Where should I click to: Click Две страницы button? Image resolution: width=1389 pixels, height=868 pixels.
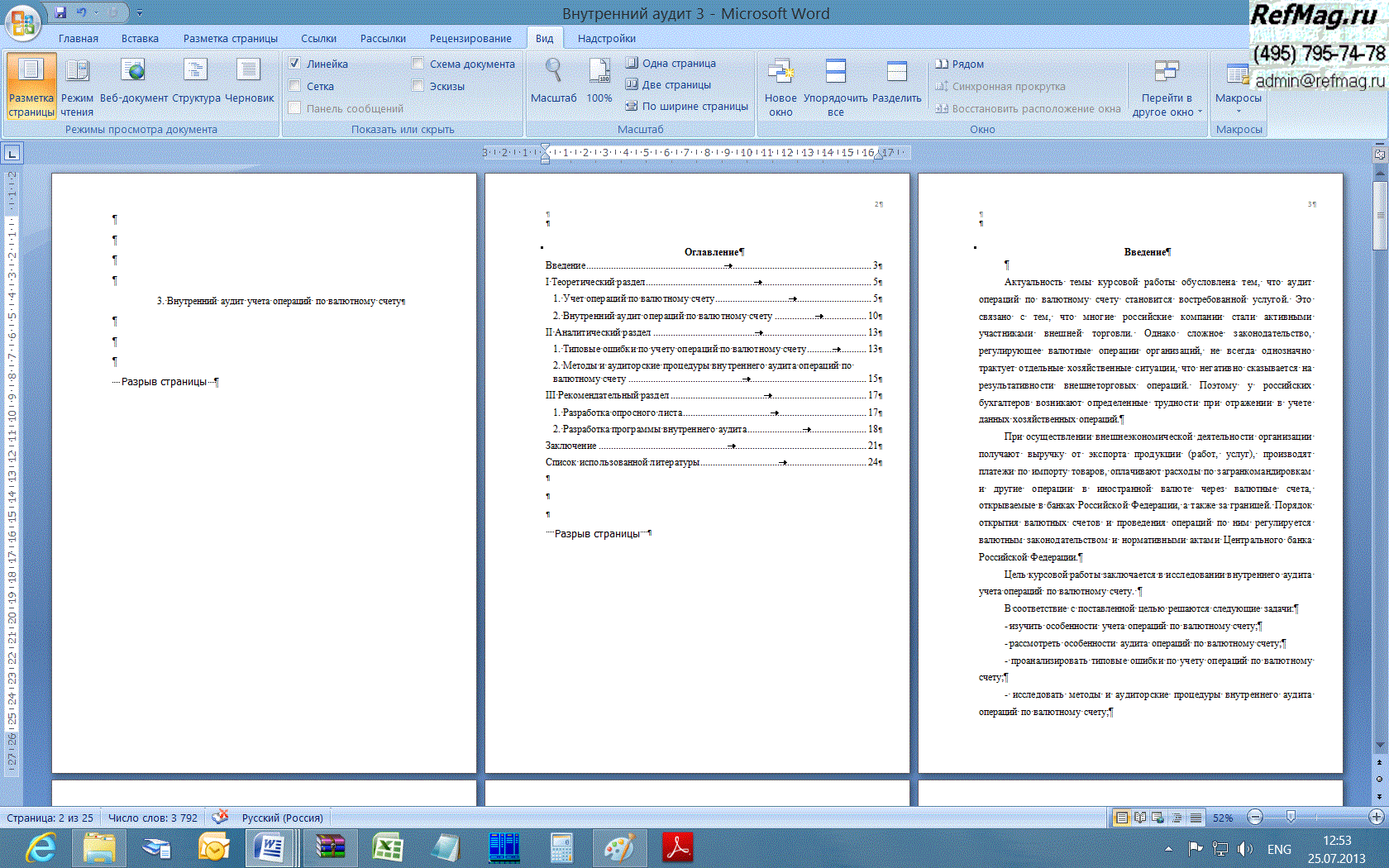668,84
